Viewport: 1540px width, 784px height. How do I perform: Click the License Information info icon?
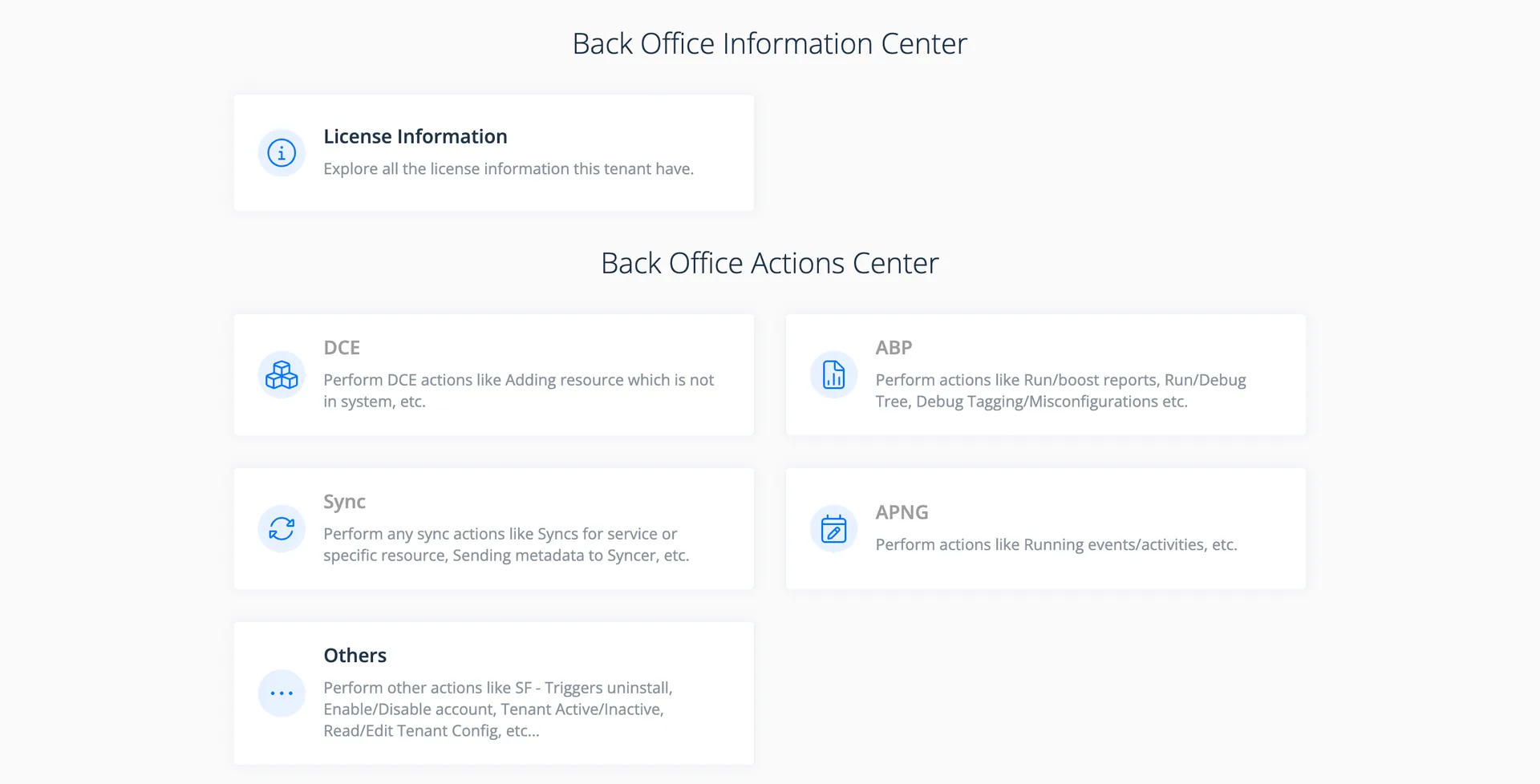pyautogui.click(x=282, y=152)
